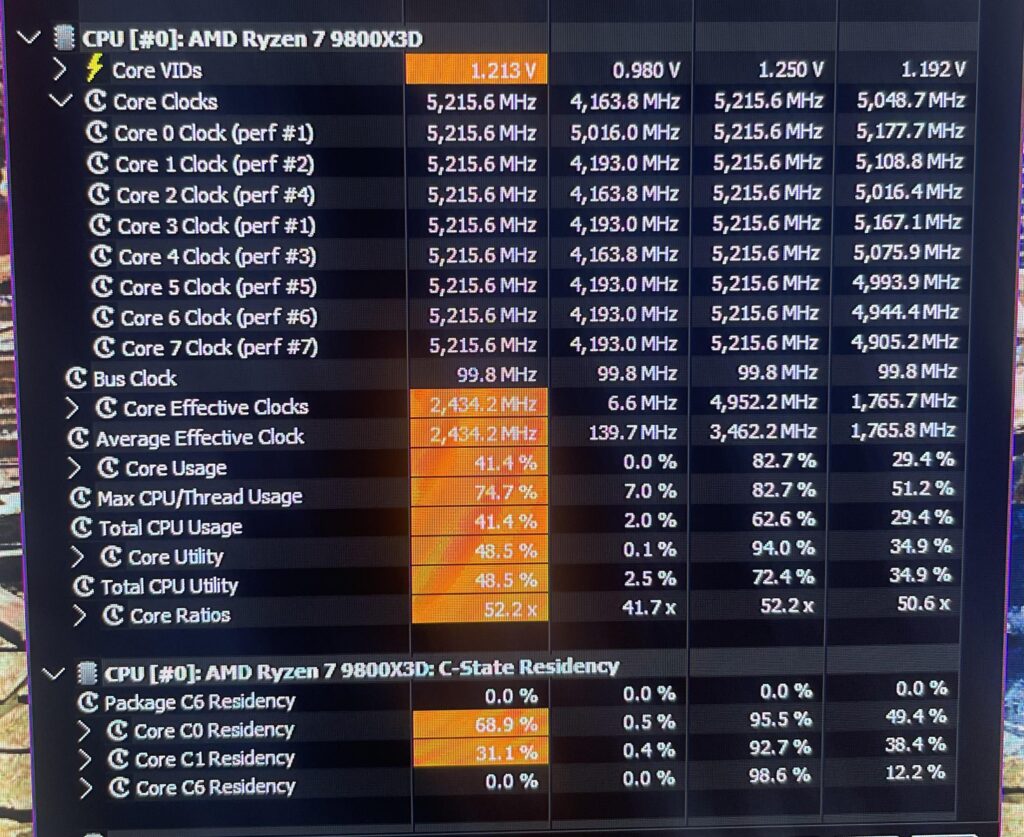Click the icon beside Total CPU Utility
The height and width of the screenshot is (837, 1024).
(x=84, y=586)
